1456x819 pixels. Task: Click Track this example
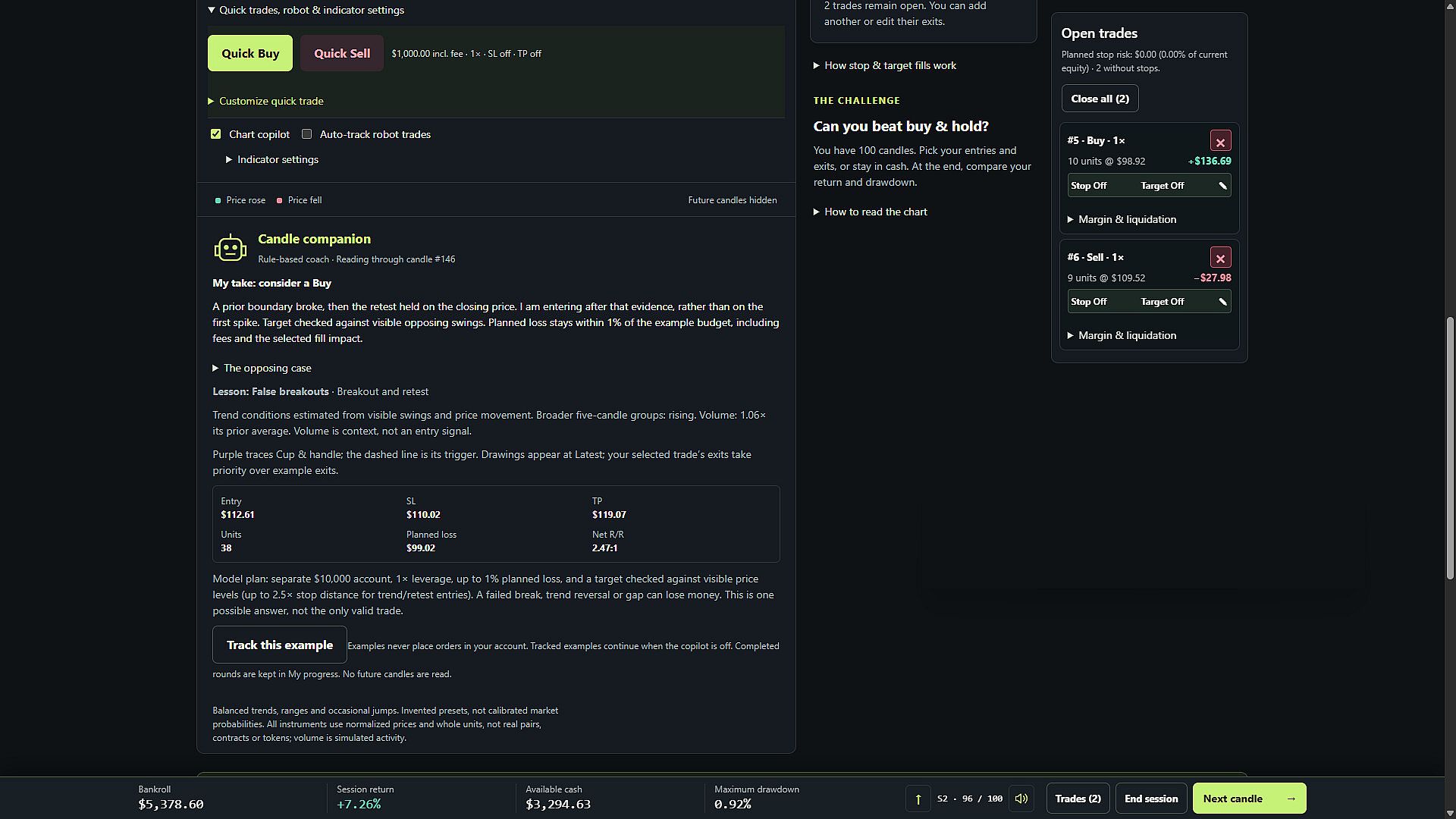[280, 645]
